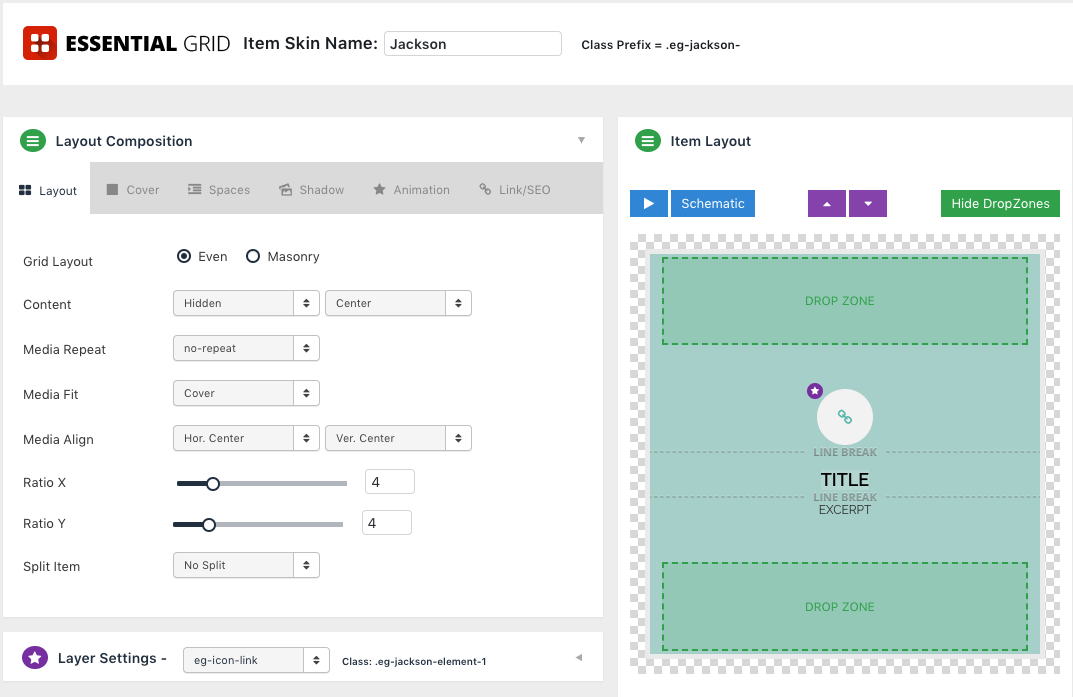Switch to the Shadow tab

pyautogui.click(x=311, y=189)
